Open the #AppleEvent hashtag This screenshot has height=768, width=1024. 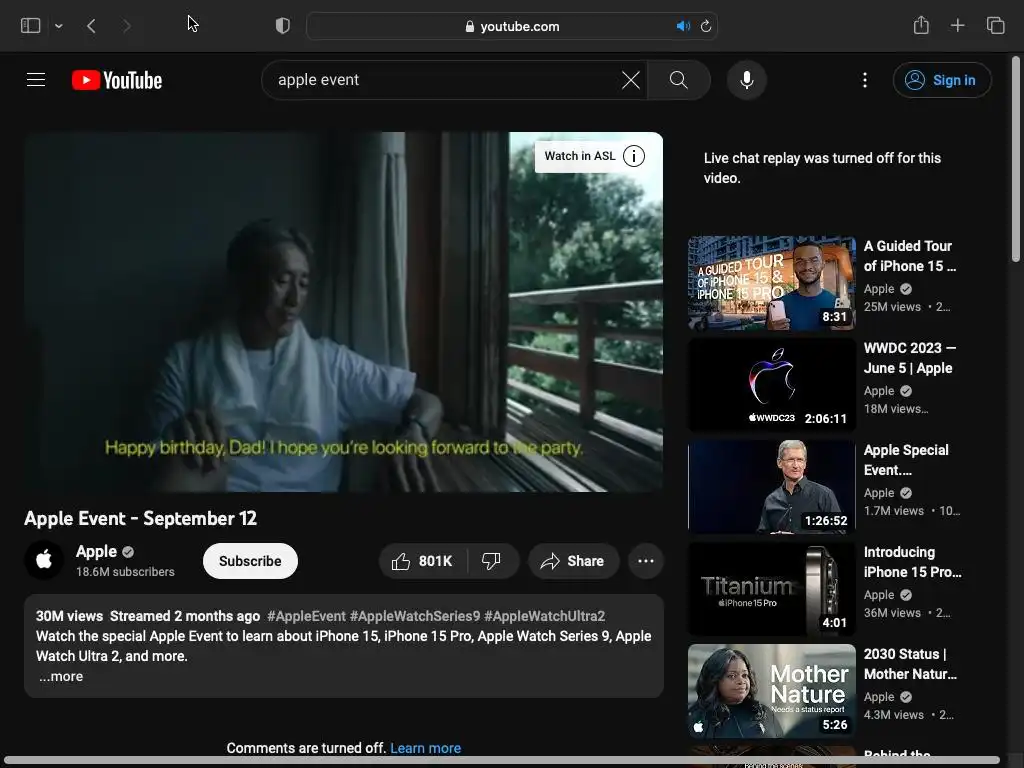tap(306, 616)
